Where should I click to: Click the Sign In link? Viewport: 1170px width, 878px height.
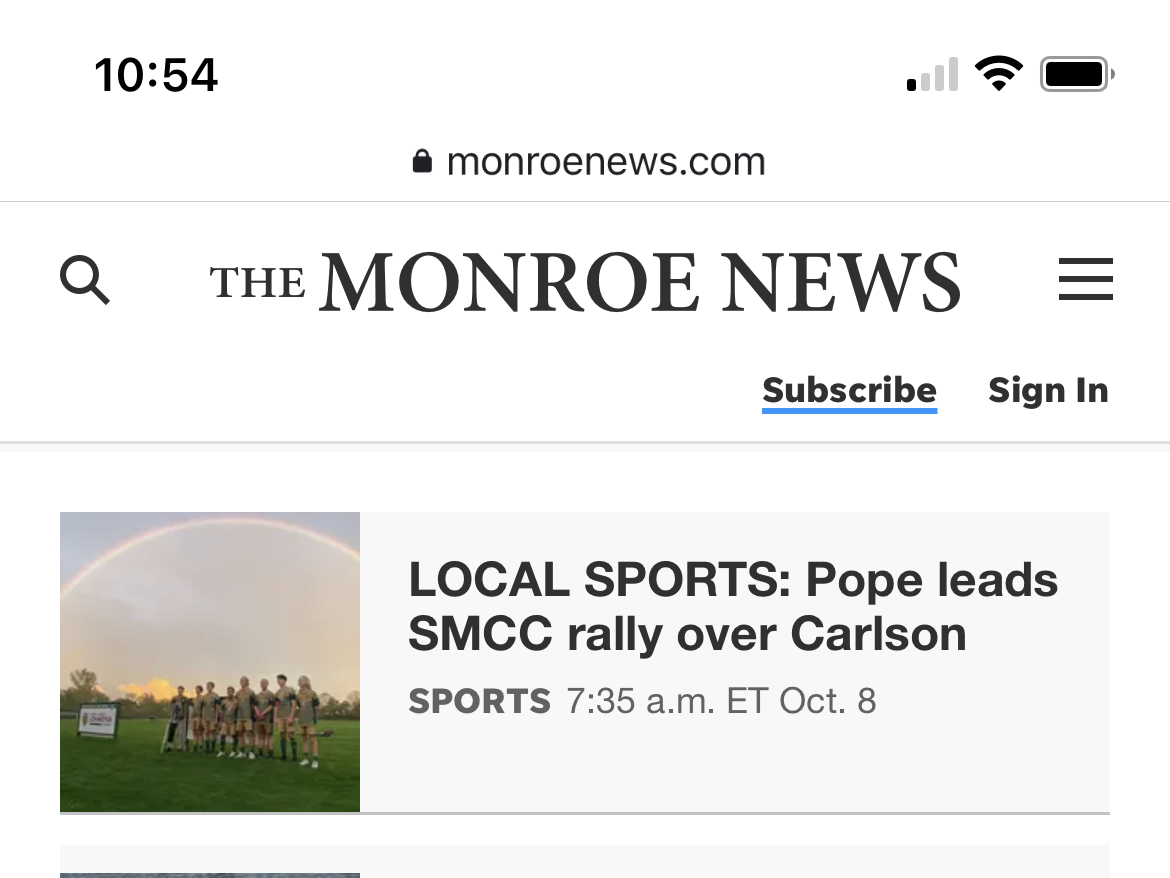click(1048, 390)
